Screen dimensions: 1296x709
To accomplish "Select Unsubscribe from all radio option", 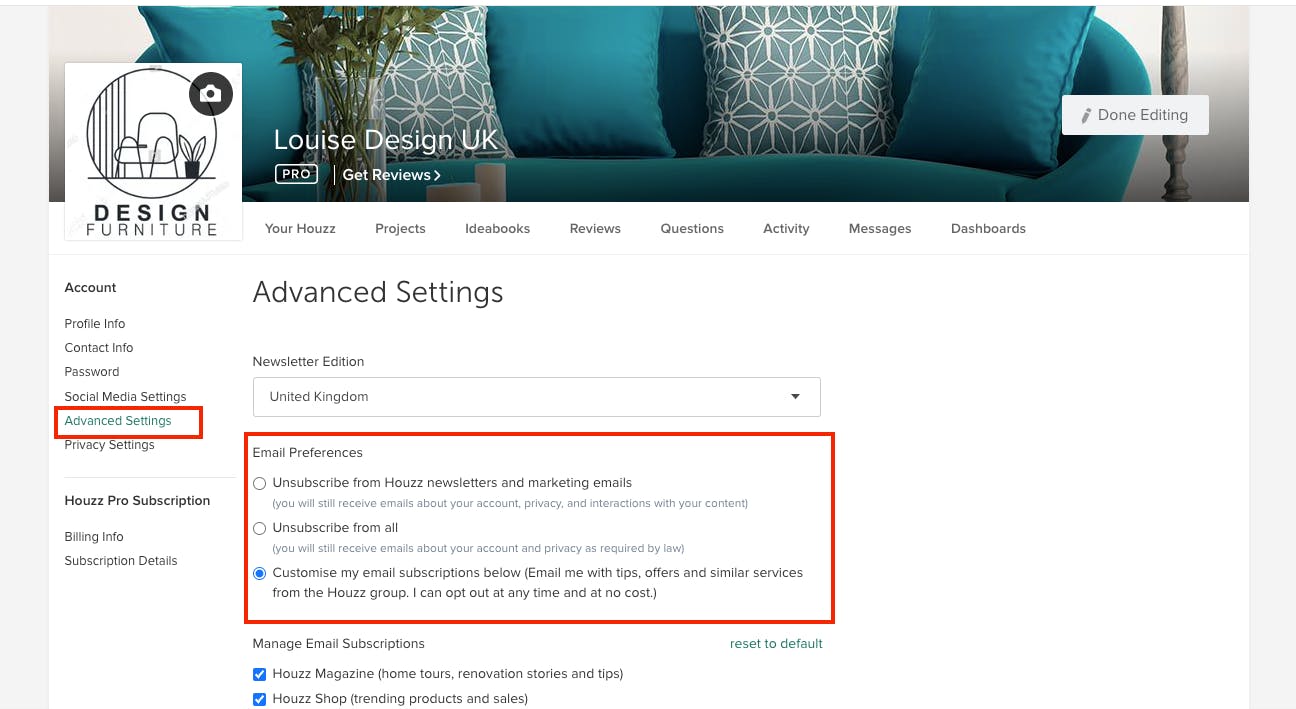I will point(260,528).
